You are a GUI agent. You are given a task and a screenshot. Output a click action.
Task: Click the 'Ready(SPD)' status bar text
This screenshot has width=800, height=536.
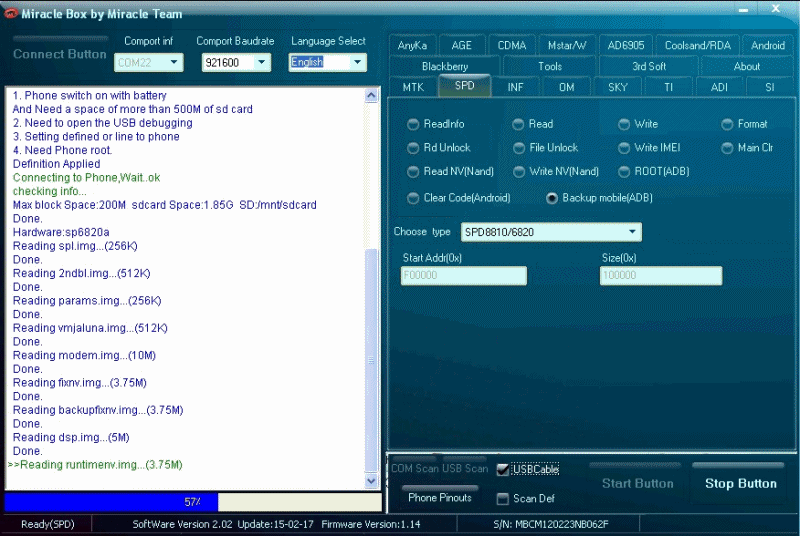pyautogui.click(x=47, y=524)
